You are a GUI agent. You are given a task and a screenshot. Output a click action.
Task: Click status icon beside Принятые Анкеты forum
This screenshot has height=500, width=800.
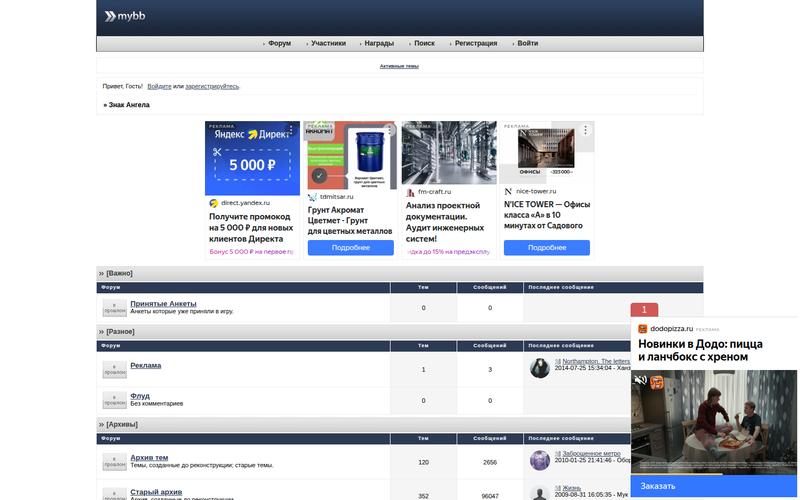click(x=114, y=308)
